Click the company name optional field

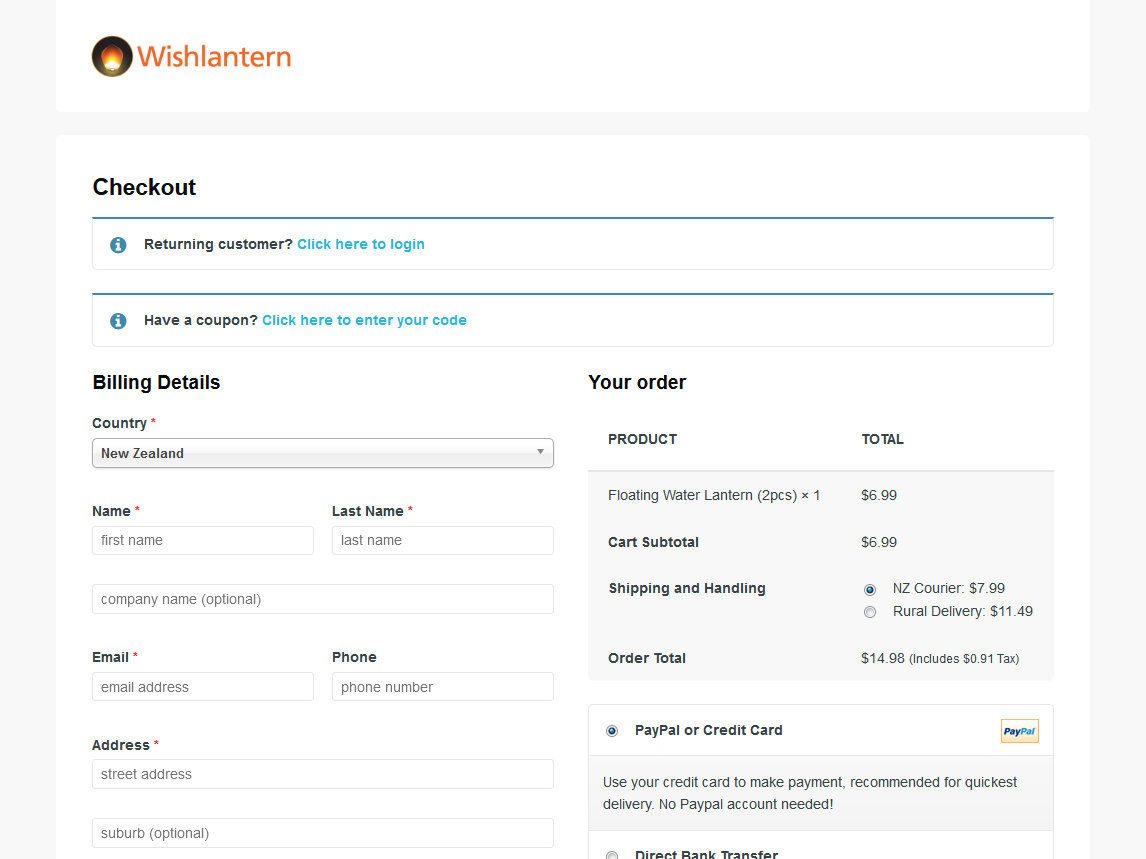point(322,599)
